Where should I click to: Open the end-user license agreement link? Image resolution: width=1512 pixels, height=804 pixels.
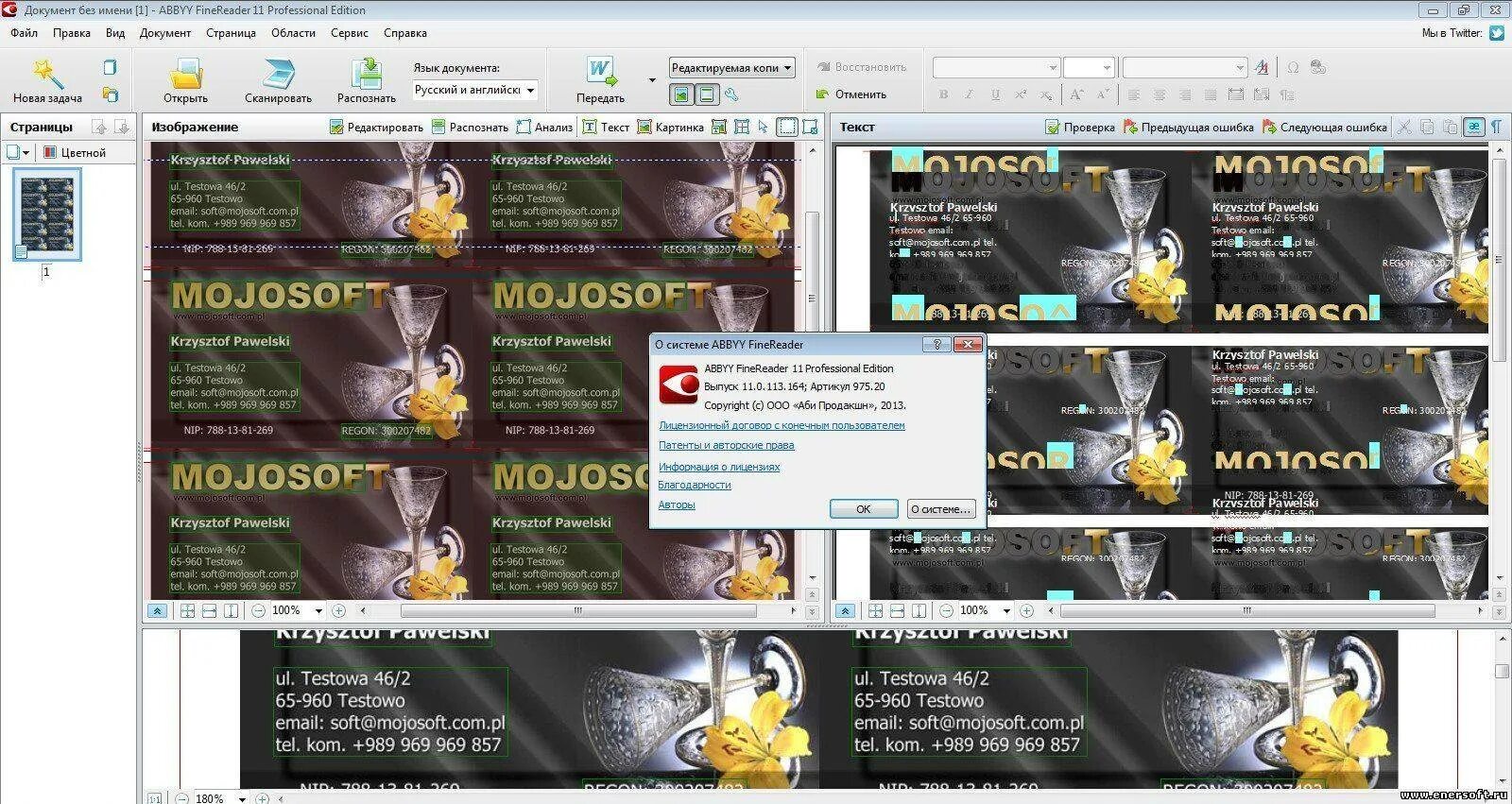(782, 425)
